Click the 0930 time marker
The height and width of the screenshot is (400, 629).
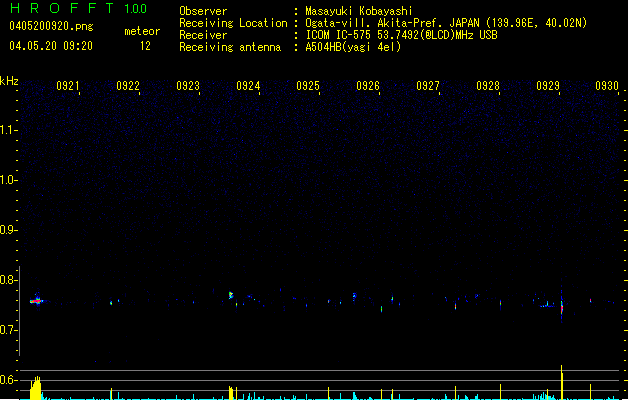[607, 86]
